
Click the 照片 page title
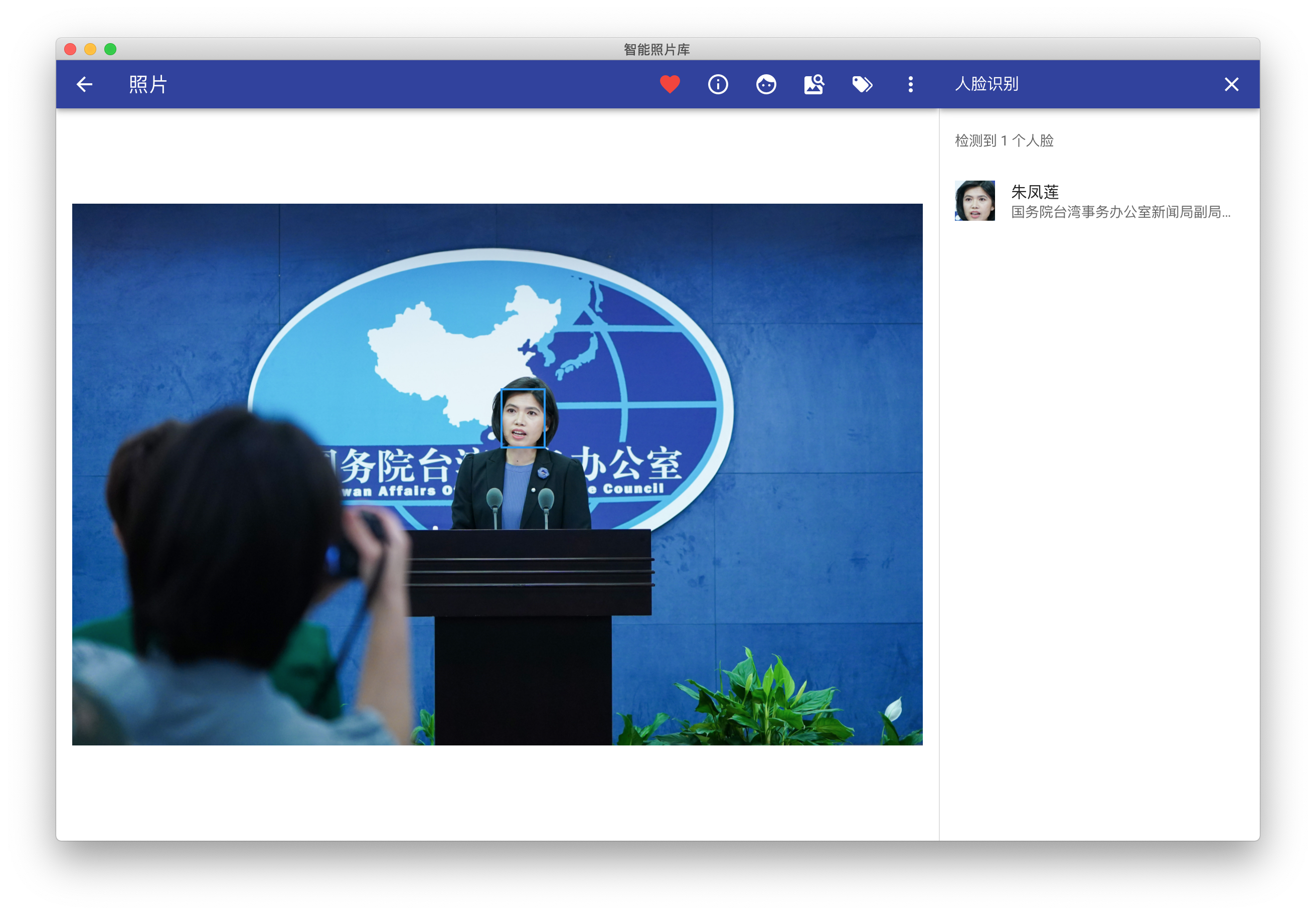(148, 84)
